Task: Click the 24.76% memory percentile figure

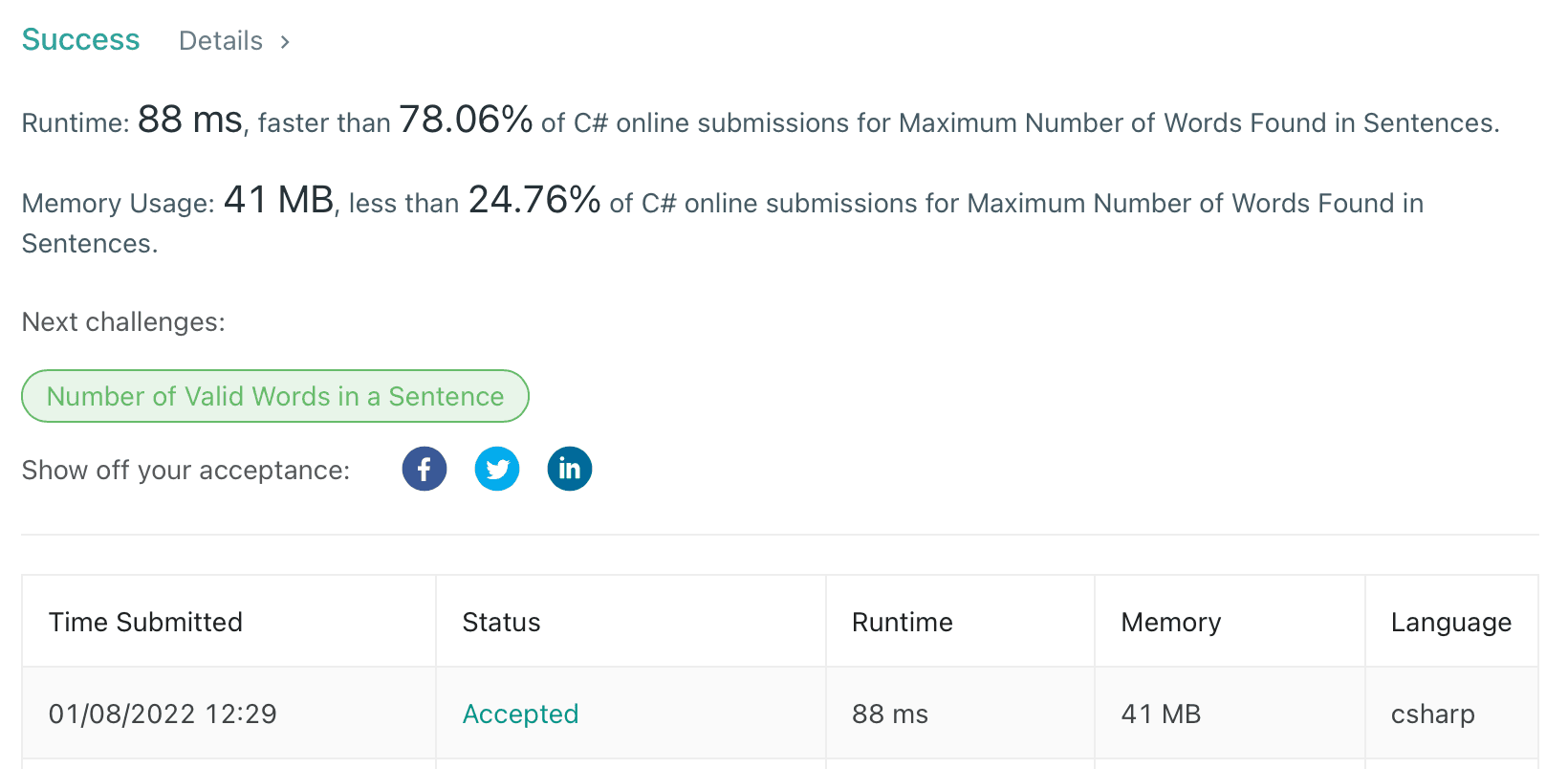Action: 534,201
